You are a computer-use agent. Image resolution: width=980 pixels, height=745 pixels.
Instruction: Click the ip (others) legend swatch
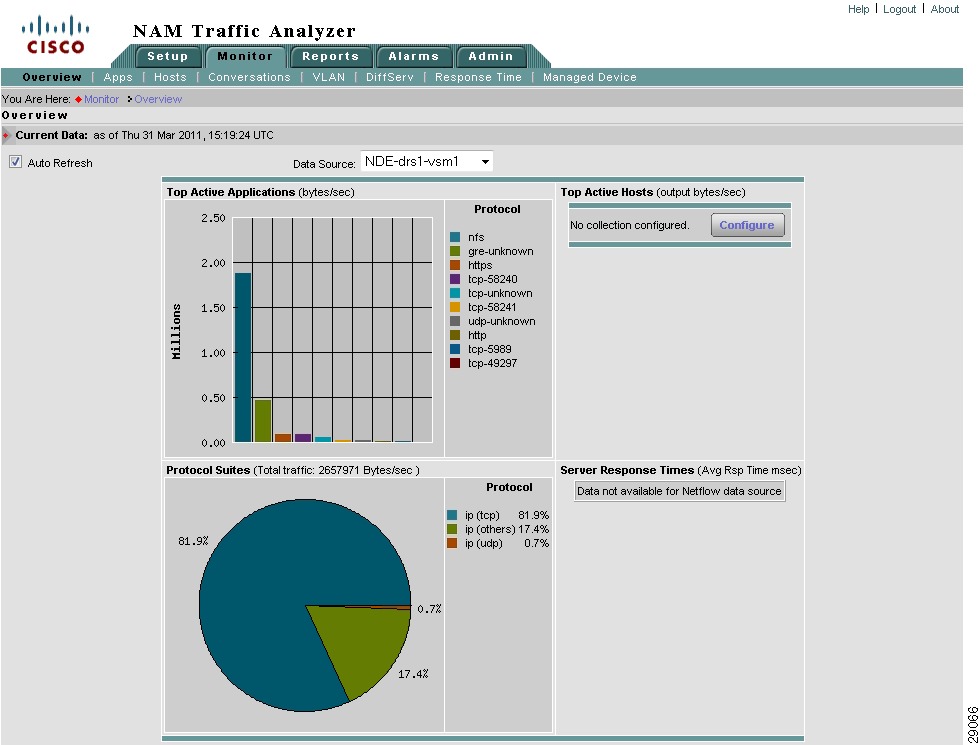tap(452, 529)
